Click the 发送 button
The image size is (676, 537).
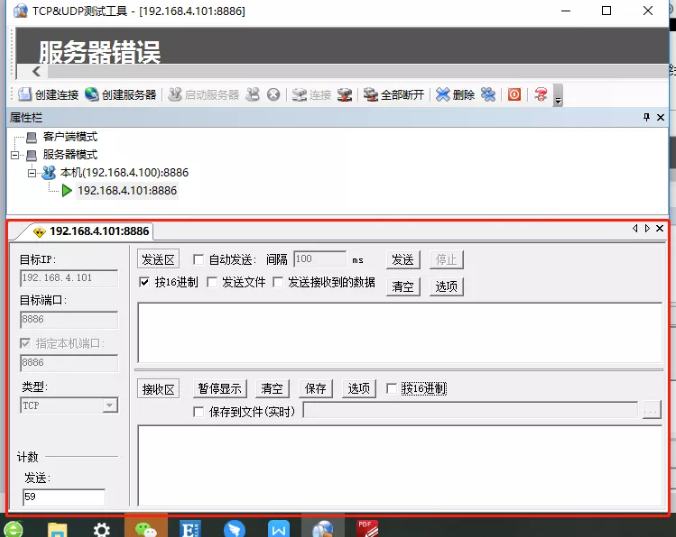403,259
